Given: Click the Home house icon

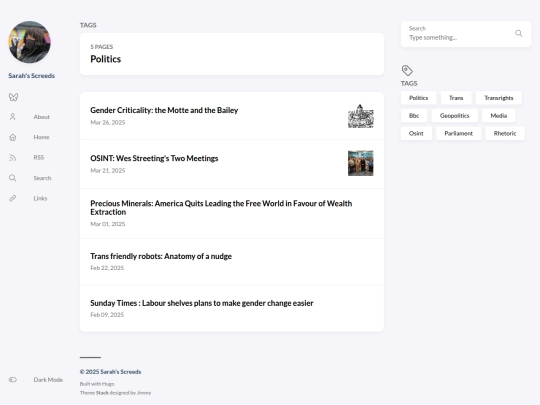Looking at the screenshot, I should point(13,137).
